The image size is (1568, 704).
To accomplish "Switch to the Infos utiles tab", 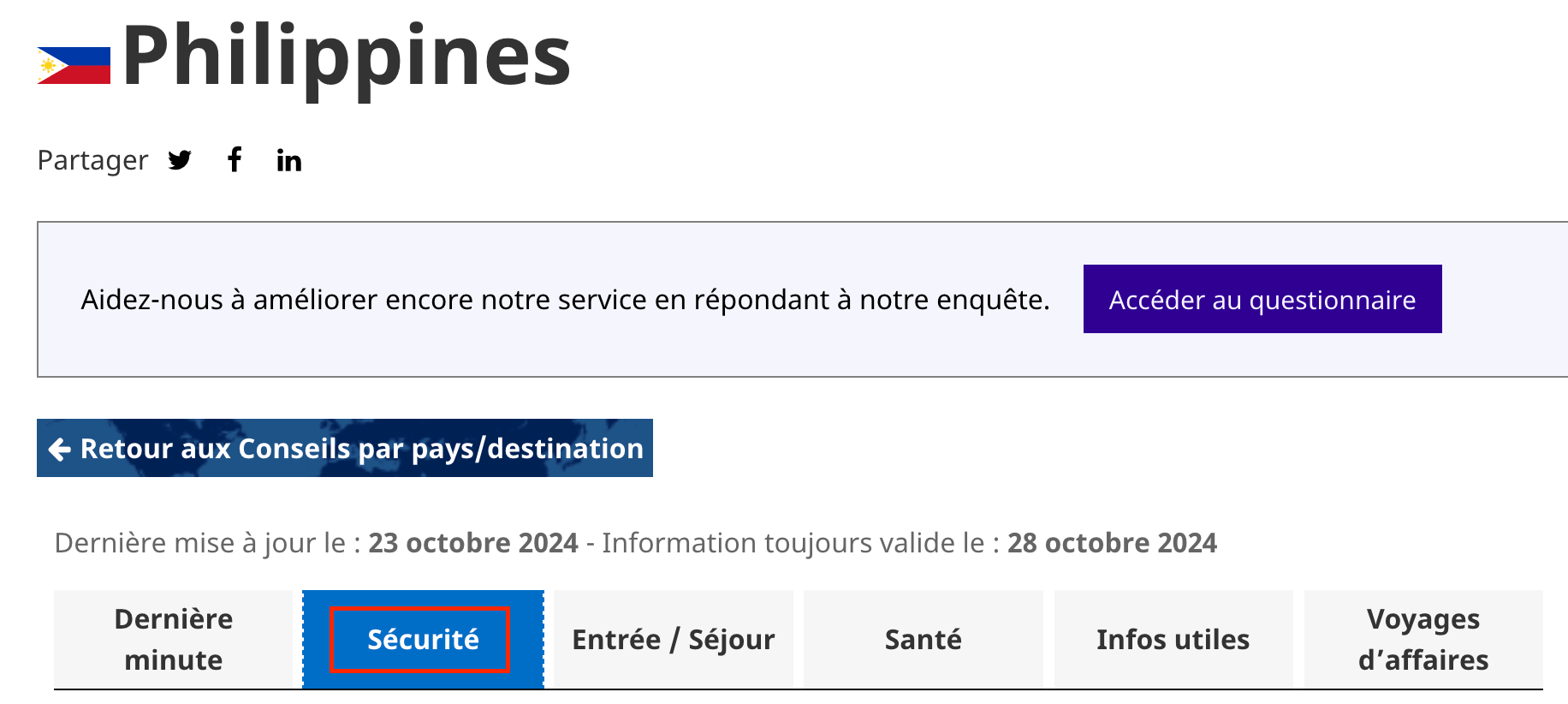I will coord(1173,640).
